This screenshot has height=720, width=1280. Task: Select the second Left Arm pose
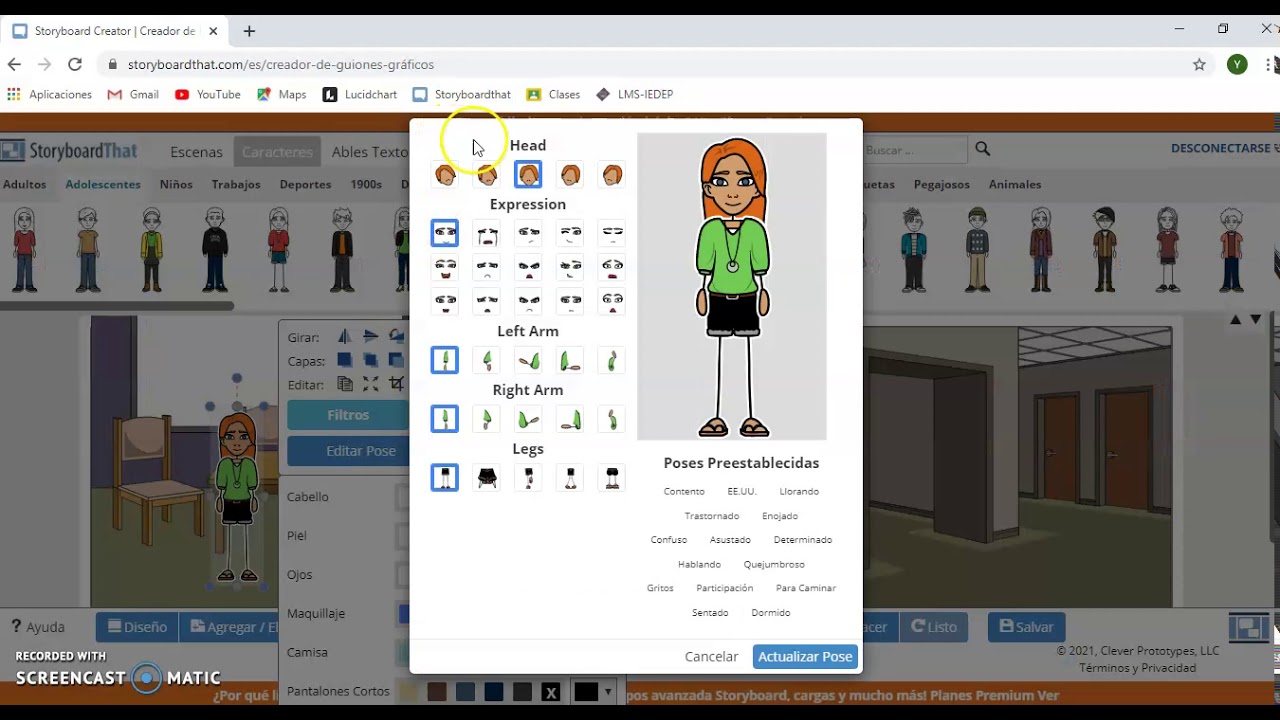pos(487,360)
